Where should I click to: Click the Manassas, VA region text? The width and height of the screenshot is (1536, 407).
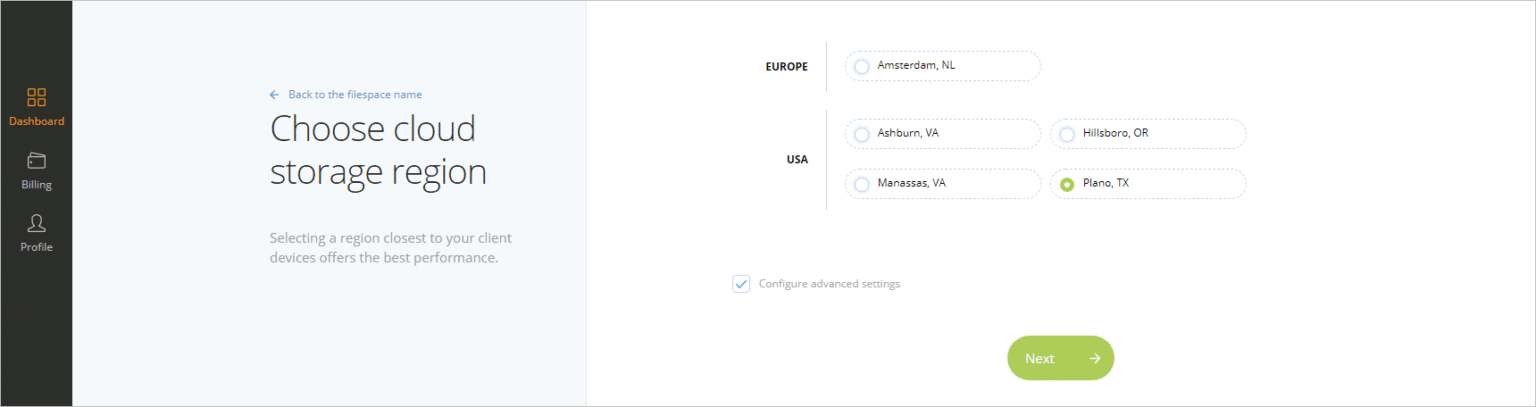click(912, 183)
